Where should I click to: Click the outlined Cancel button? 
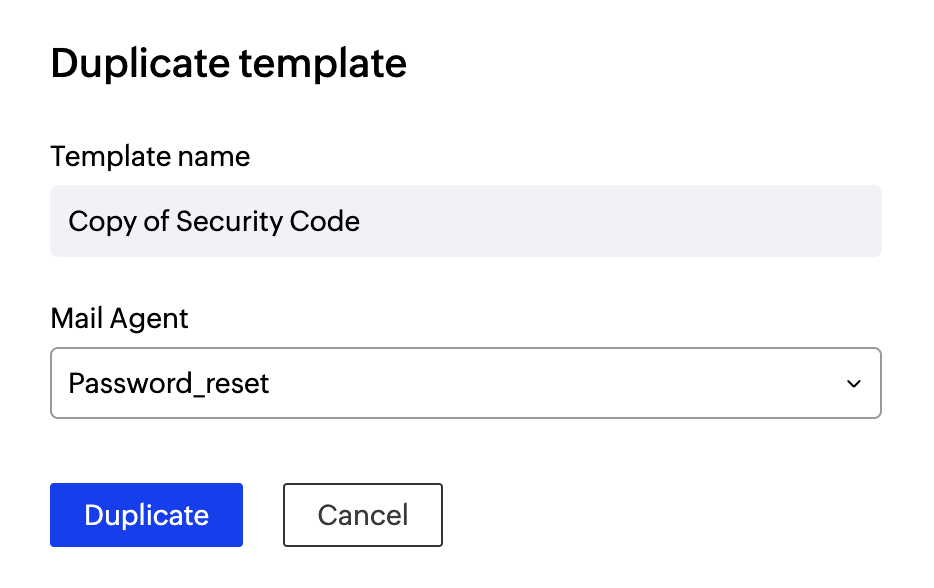pos(362,515)
